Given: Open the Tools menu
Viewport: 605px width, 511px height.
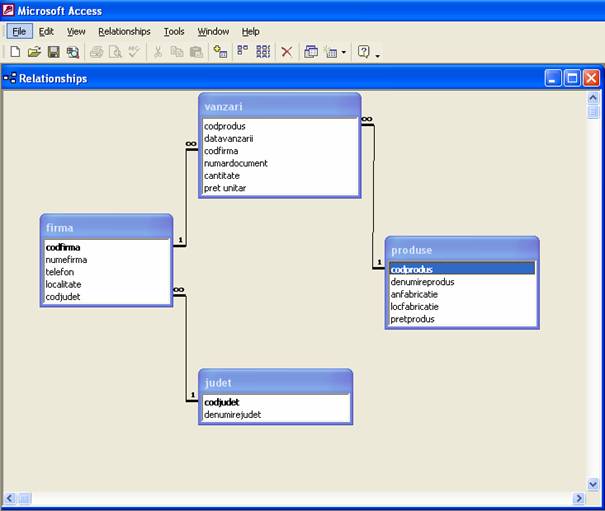Looking at the screenshot, I should 174,31.
